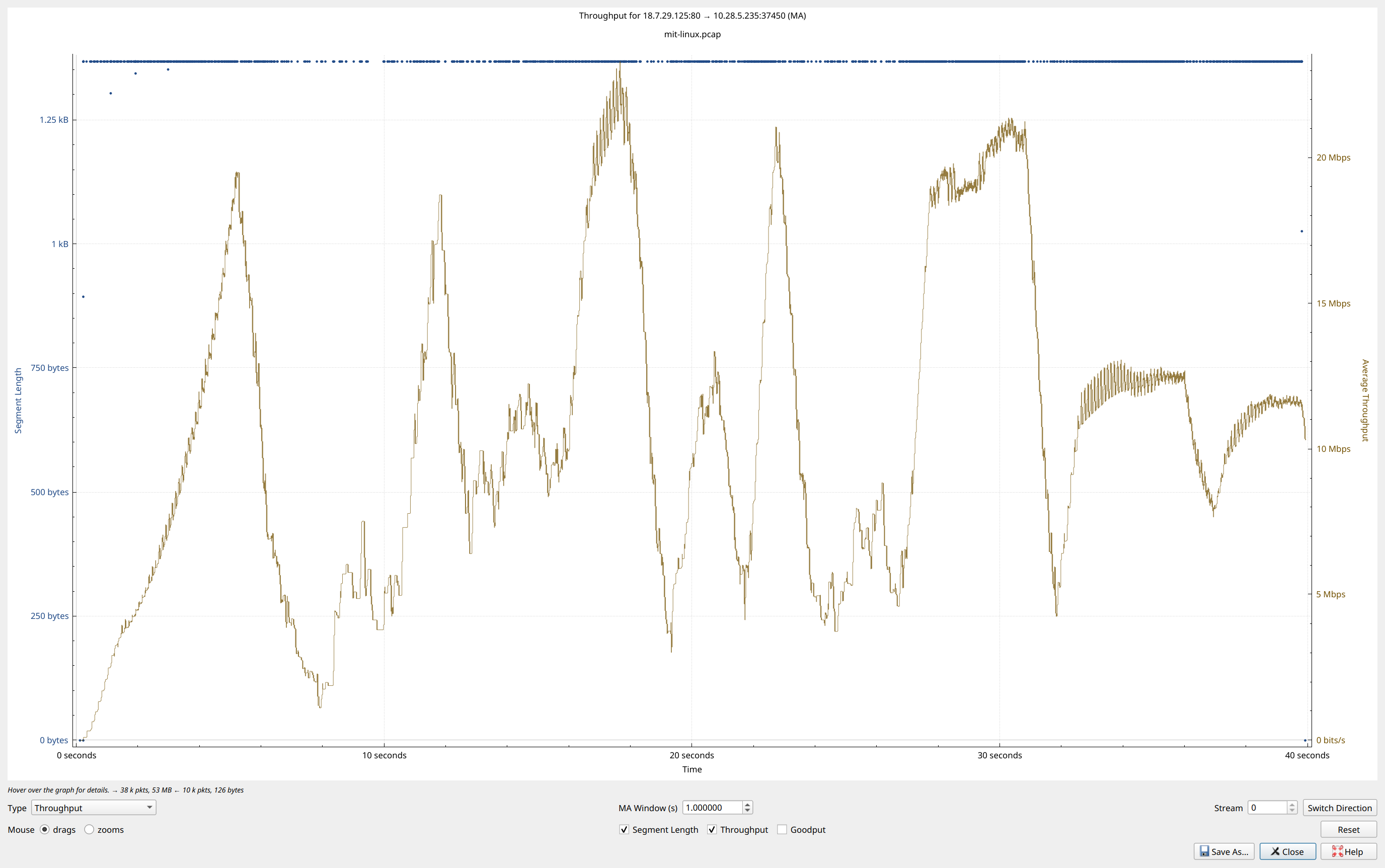Click the Save As floppy disk icon
Viewport: 1385px width, 868px height.
(1204, 851)
